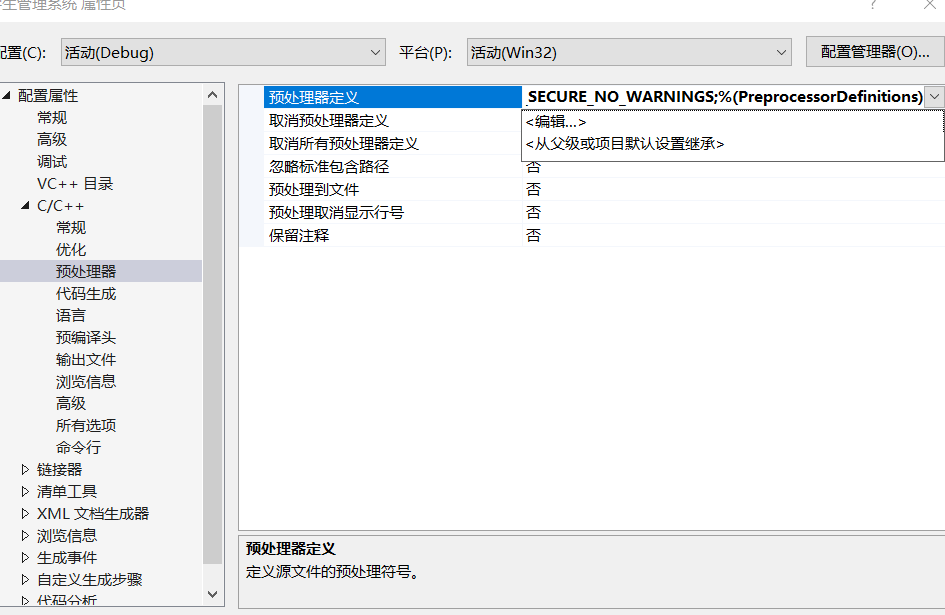
Task: Select 所有选项 in the tree
Action: [x=86, y=426]
